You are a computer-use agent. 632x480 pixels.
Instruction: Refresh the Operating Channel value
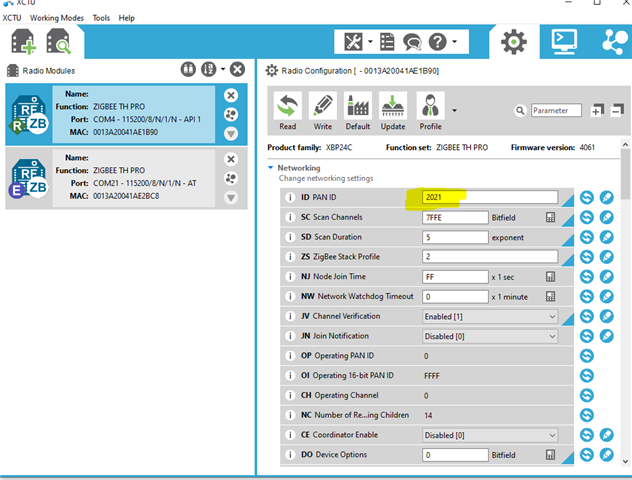point(587,395)
